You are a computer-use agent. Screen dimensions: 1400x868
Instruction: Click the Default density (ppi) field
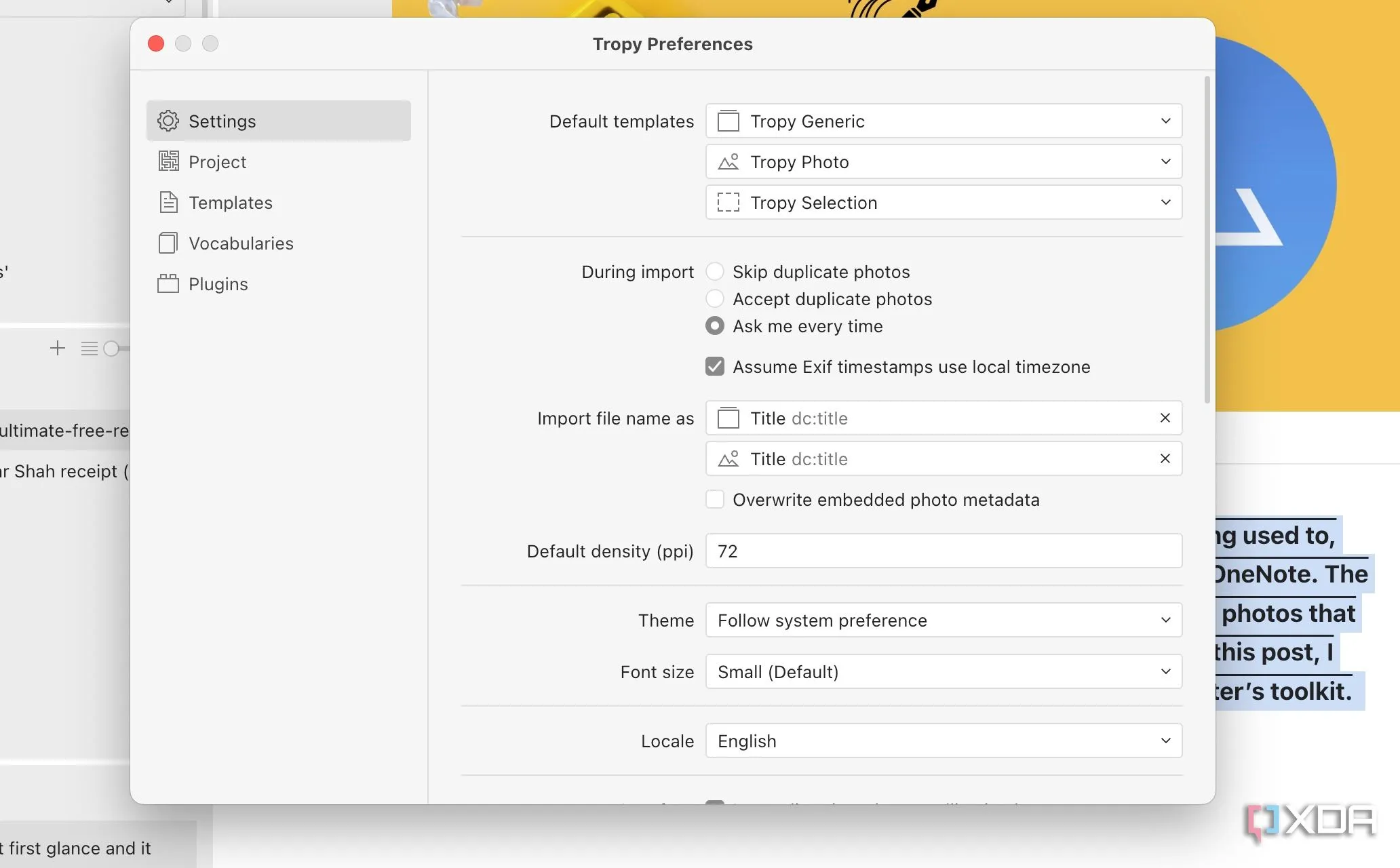tap(944, 551)
